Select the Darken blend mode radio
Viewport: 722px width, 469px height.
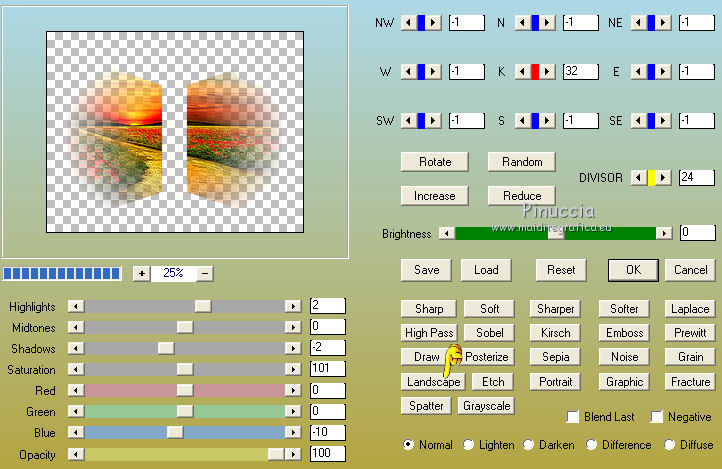click(x=529, y=445)
